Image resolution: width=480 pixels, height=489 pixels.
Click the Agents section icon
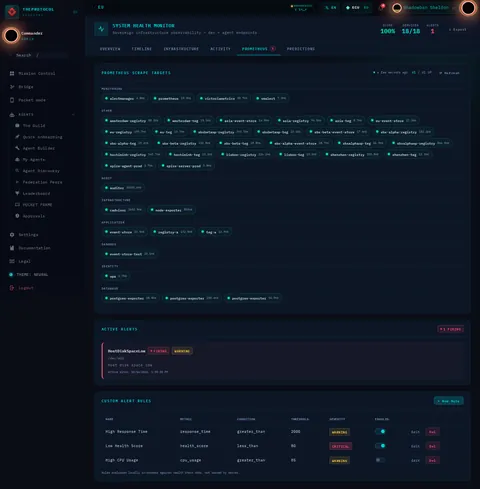(x=12, y=115)
